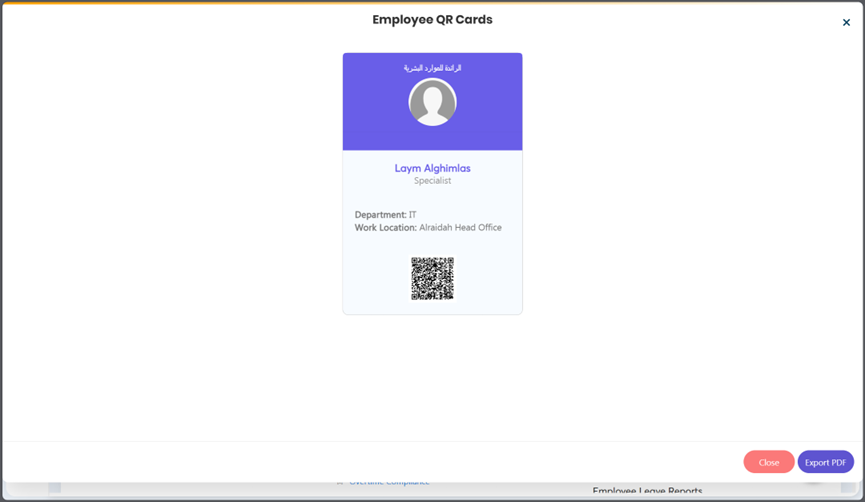Click the IT department value
The image size is (865, 502).
pos(412,215)
